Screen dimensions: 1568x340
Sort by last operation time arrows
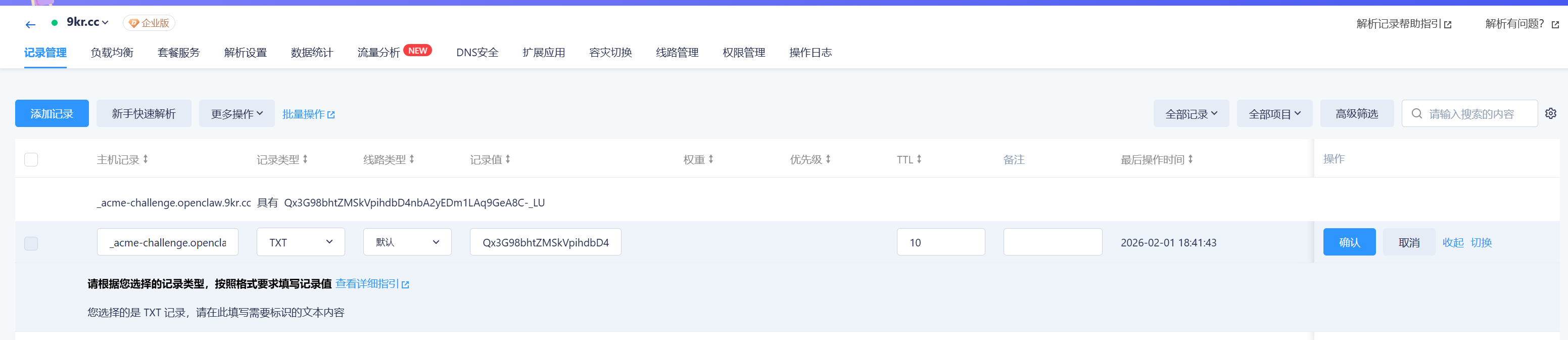tap(1190, 159)
